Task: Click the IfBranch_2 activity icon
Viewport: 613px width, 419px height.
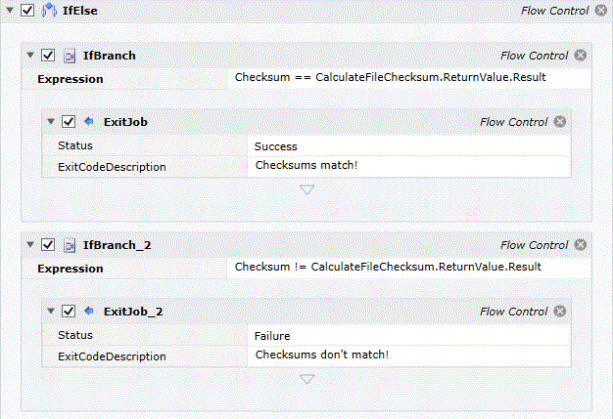Action: pos(70,245)
